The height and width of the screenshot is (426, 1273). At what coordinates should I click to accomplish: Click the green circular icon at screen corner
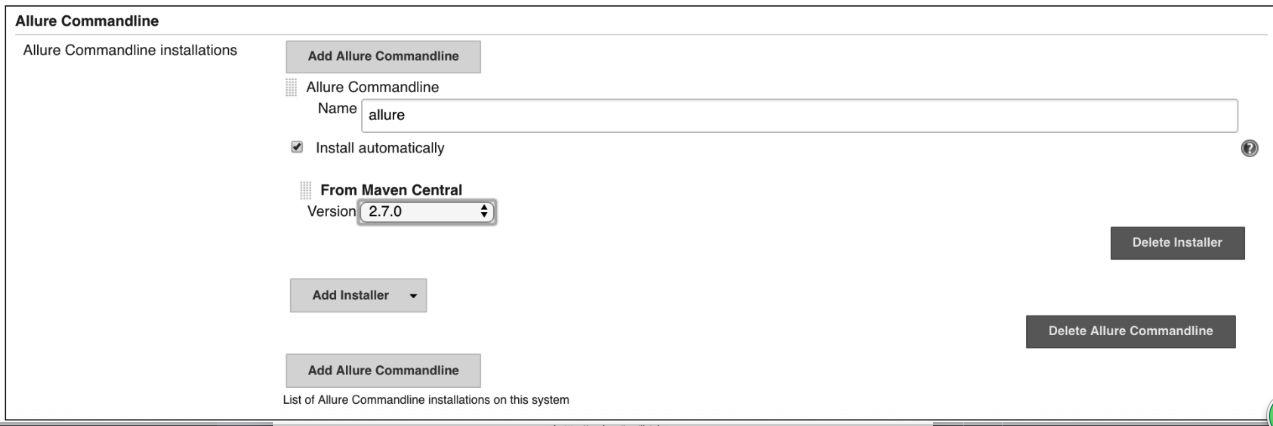tap(1268, 410)
